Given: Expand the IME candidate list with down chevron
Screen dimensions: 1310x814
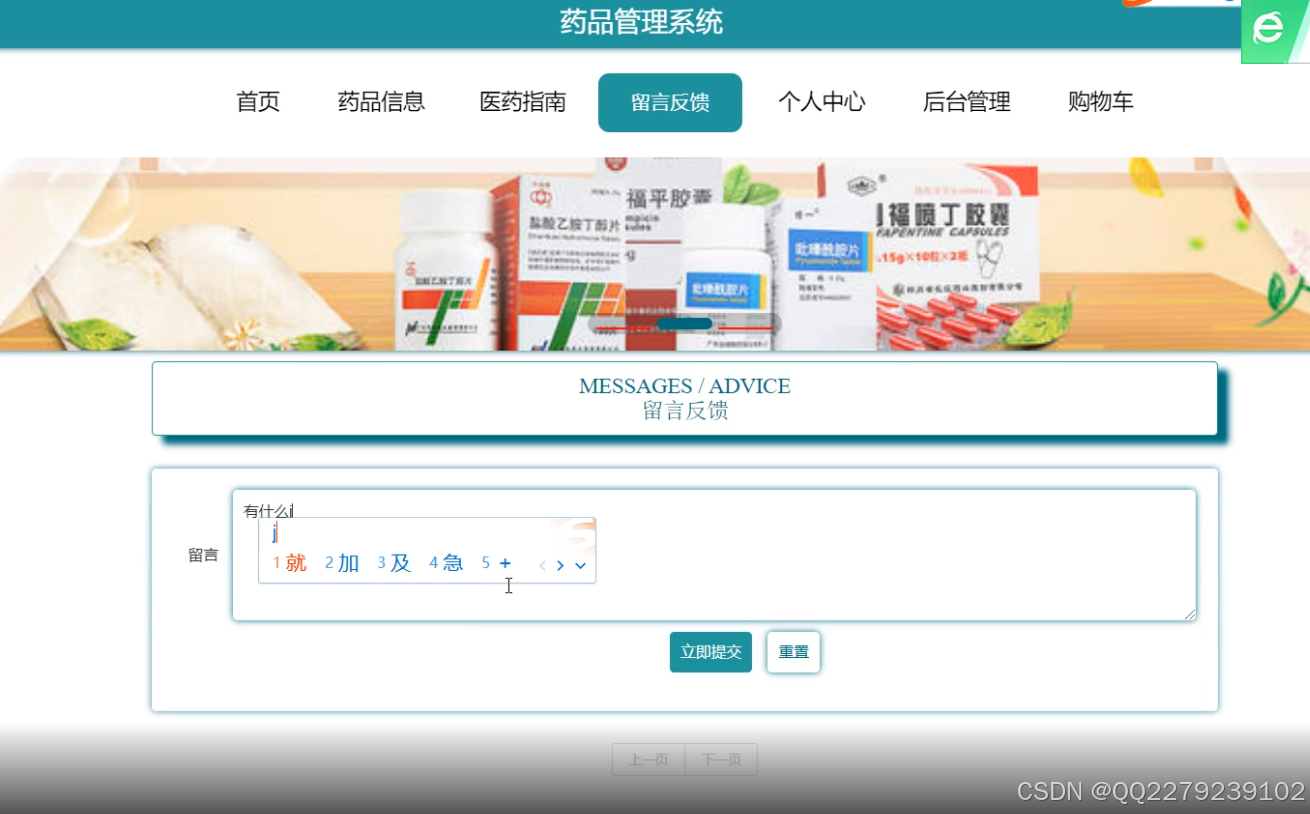Looking at the screenshot, I should pyautogui.click(x=580, y=566).
